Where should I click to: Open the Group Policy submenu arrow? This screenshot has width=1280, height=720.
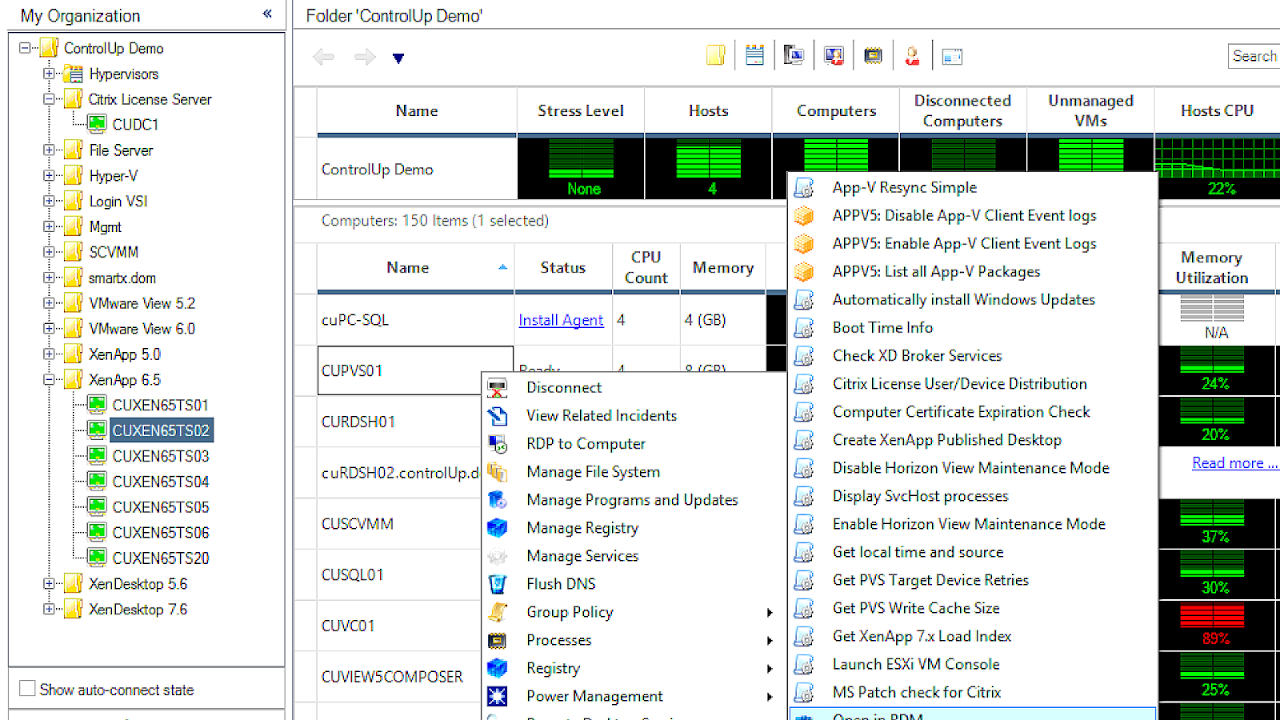coord(770,612)
